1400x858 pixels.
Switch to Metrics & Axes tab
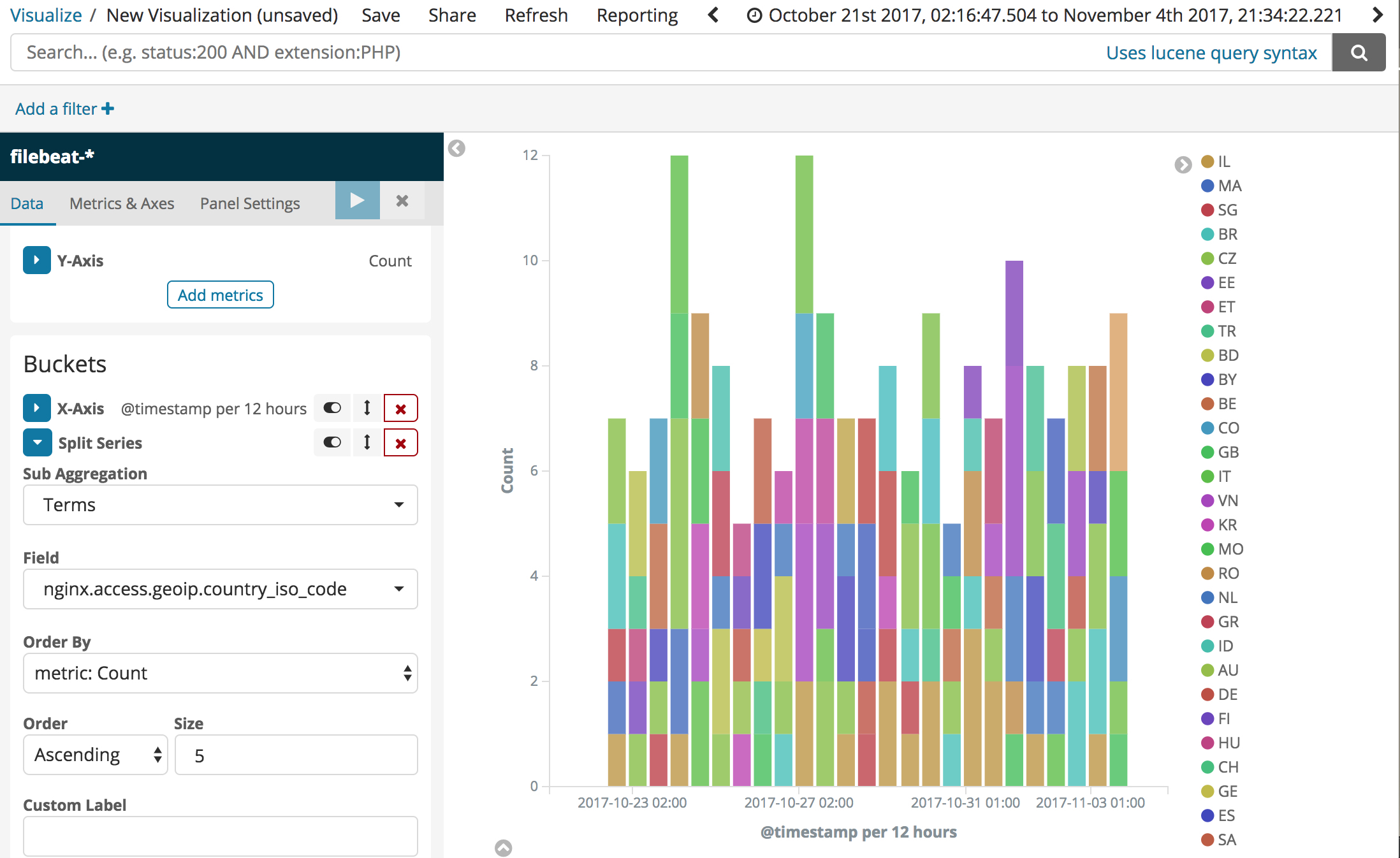tap(122, 203)
